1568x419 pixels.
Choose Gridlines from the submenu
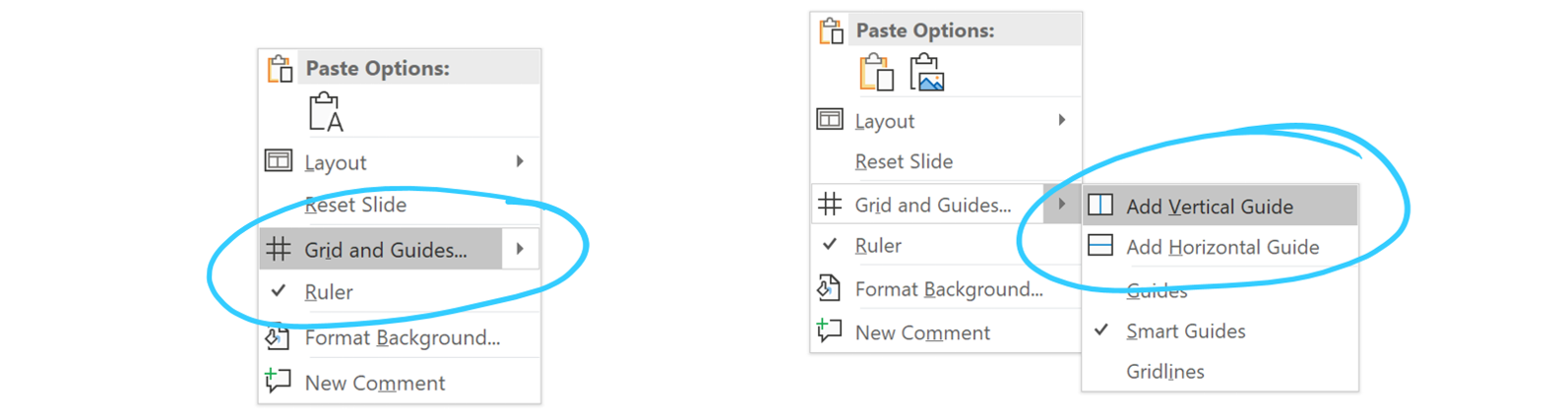1164,372
